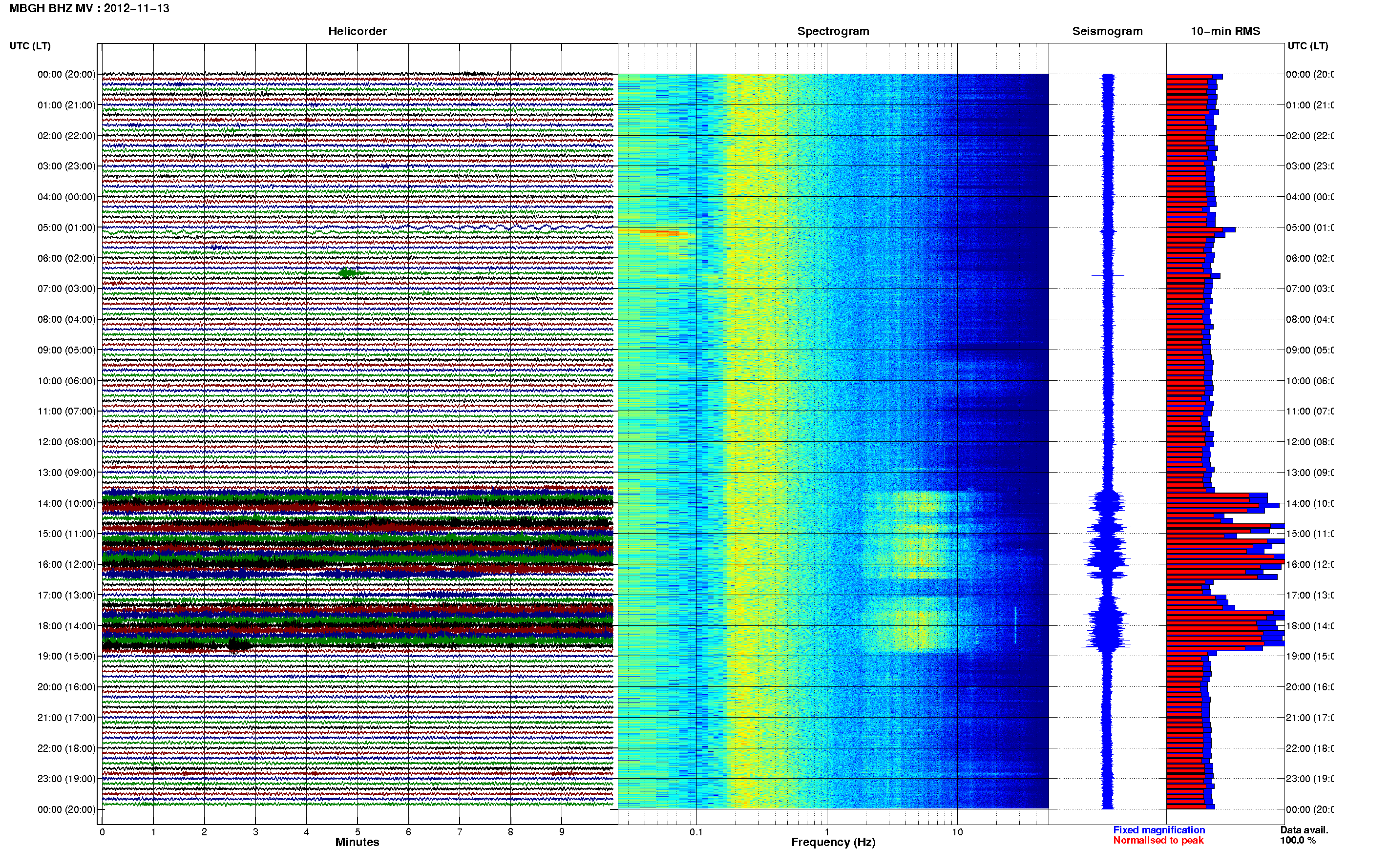
Task: Click the 1 Hz frequency tick label
Action: [x=827, y=832]
